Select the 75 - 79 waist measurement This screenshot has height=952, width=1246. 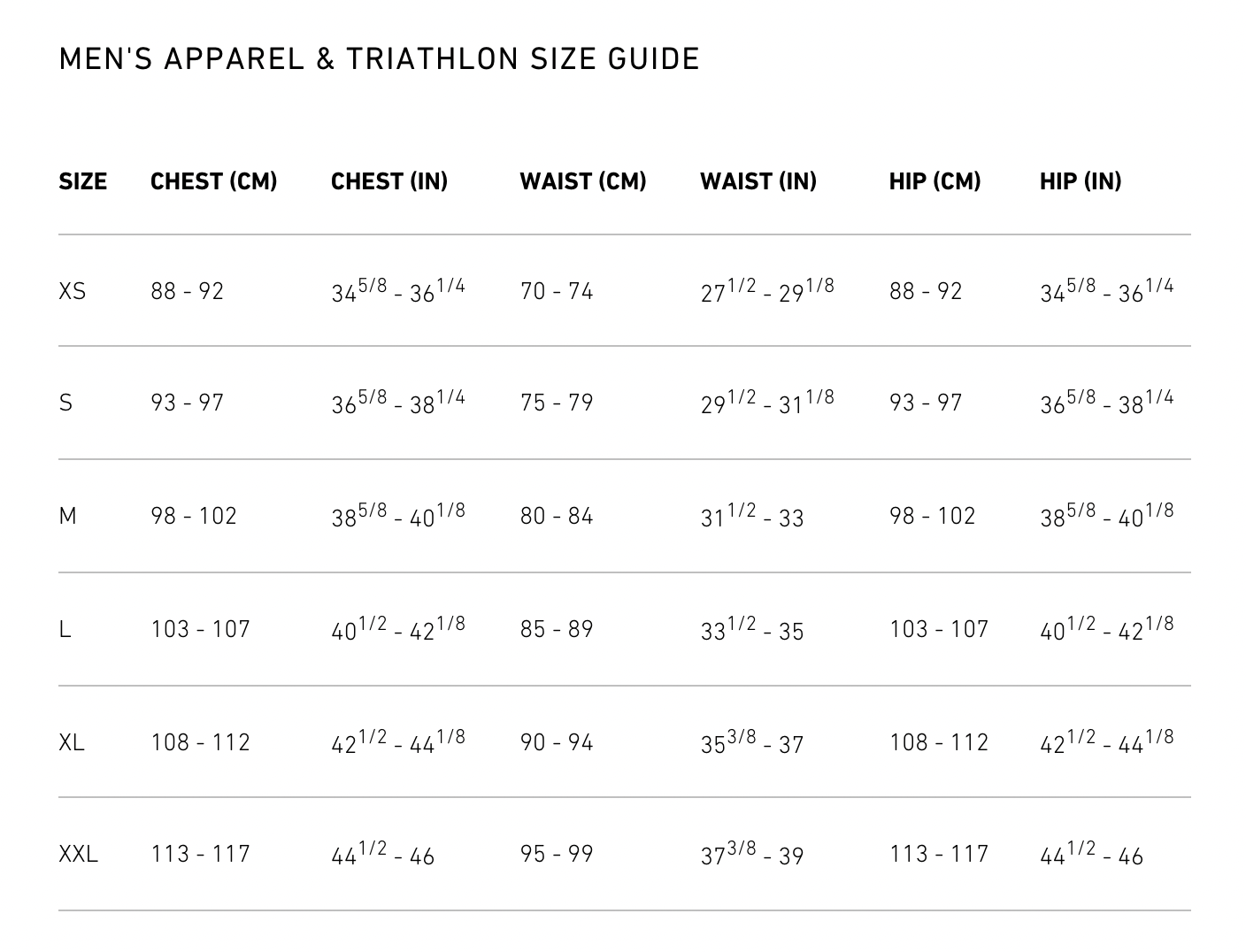click(557, 403)
